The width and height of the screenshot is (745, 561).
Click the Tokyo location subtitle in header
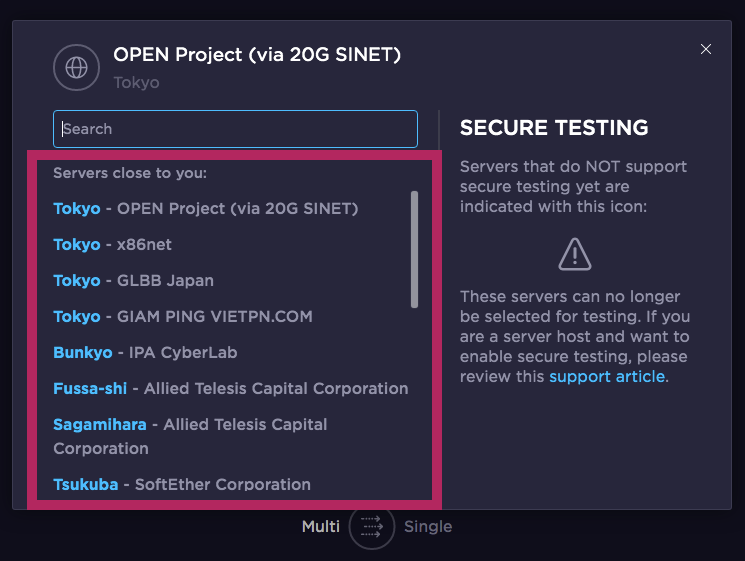[x=136, y=82]
